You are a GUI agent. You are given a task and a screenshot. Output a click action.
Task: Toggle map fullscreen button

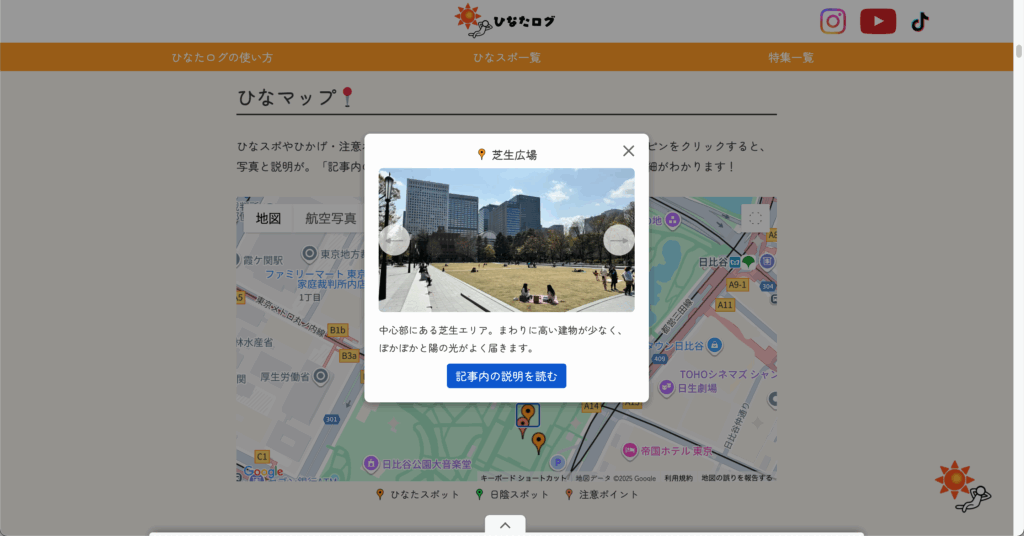(x=756, y=218)
